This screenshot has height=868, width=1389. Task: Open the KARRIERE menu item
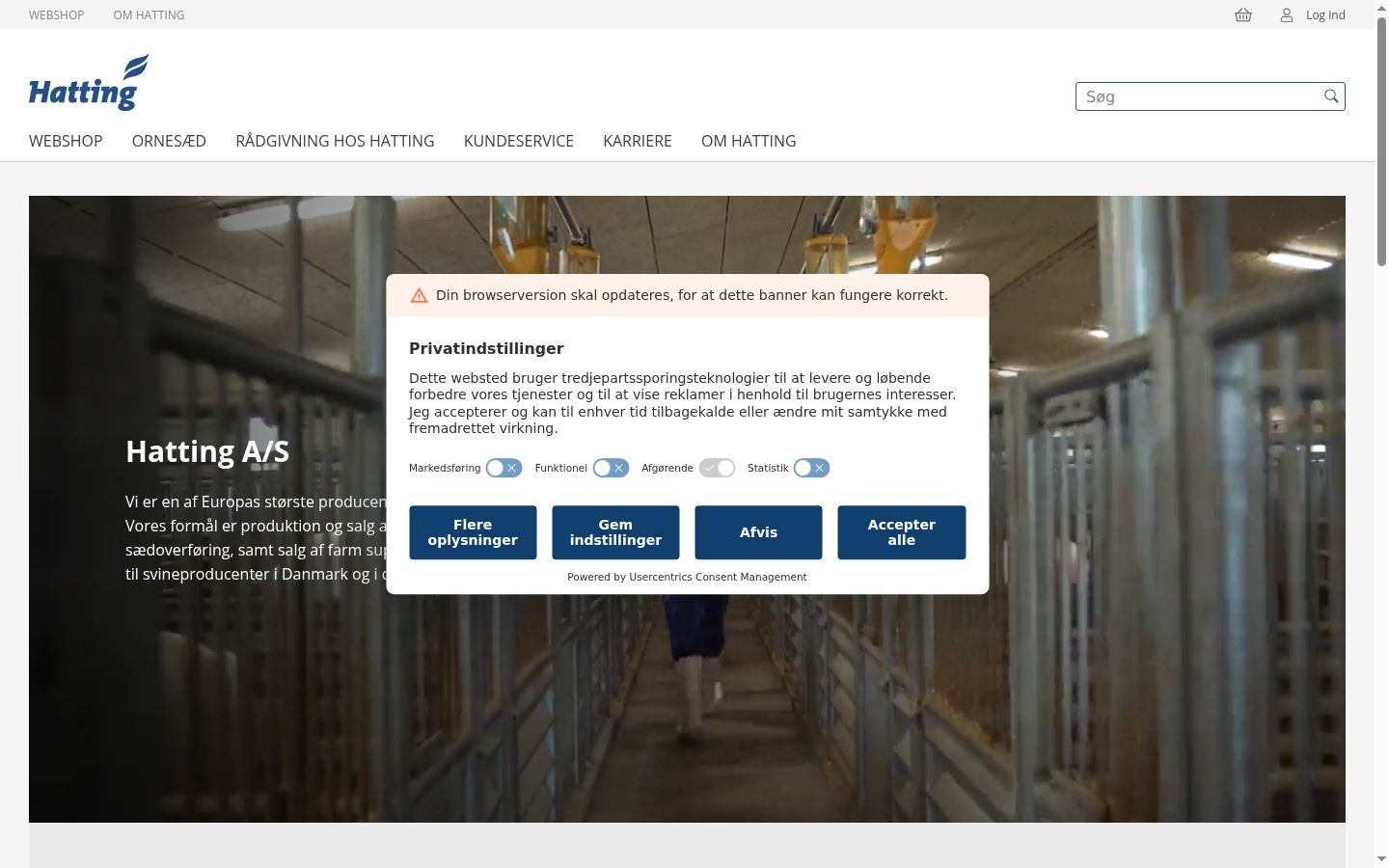(x=638, y=141)
